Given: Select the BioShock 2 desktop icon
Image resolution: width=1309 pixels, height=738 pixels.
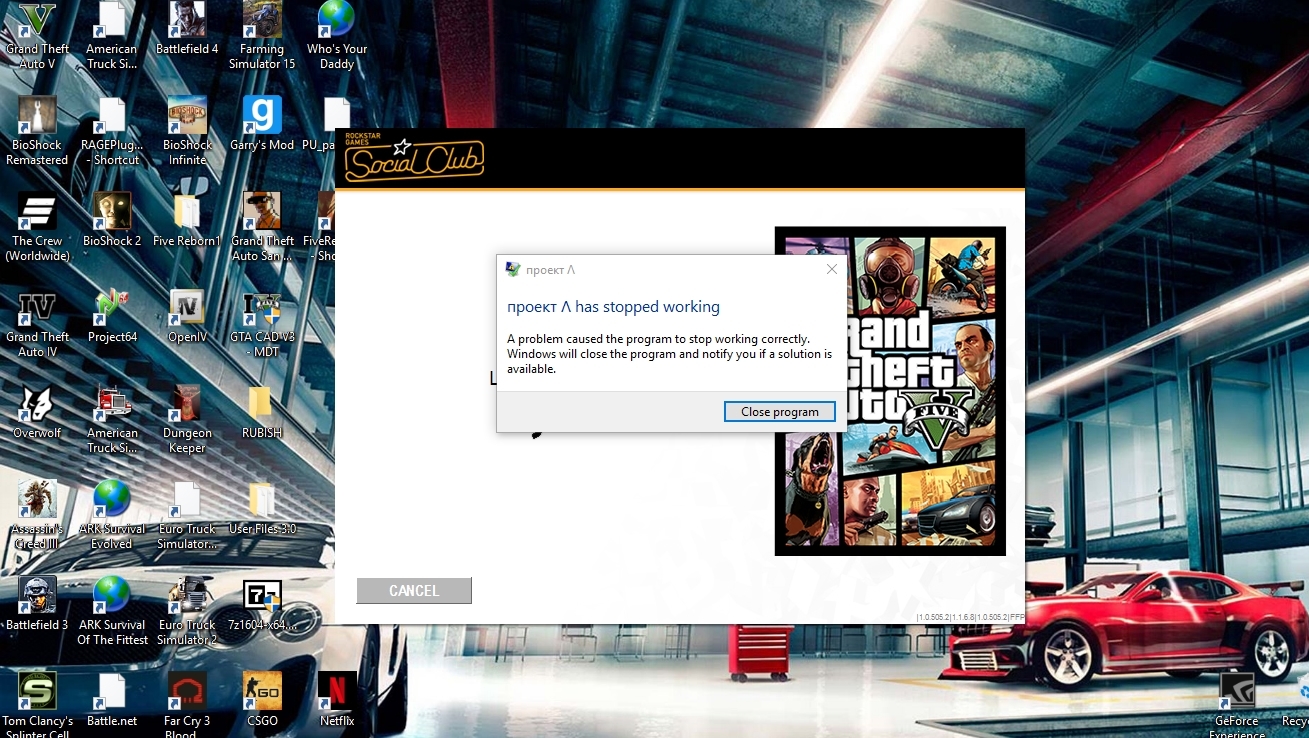Looking at the screenshot, I should pyautogui.click(x=111, y=220).
